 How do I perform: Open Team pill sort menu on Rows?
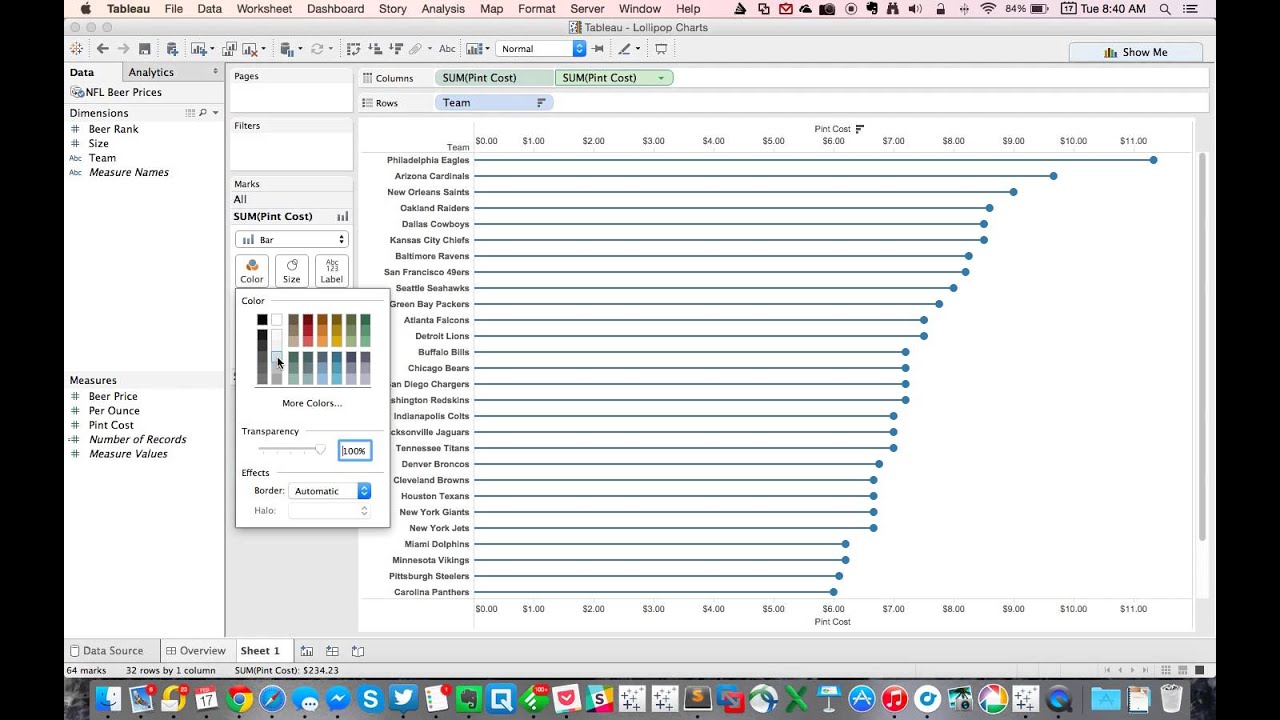[x=541, y=103]
